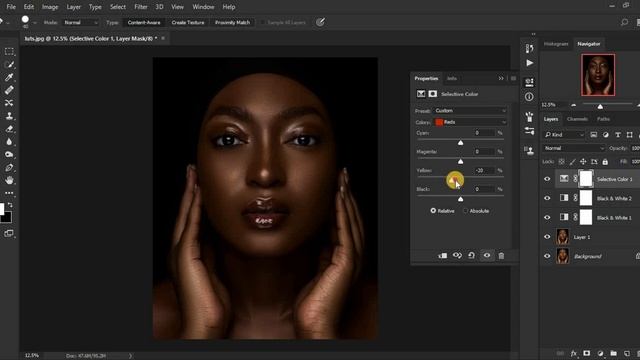
Task: Hide the Black & White 1 layer
Action: [547, 218]
